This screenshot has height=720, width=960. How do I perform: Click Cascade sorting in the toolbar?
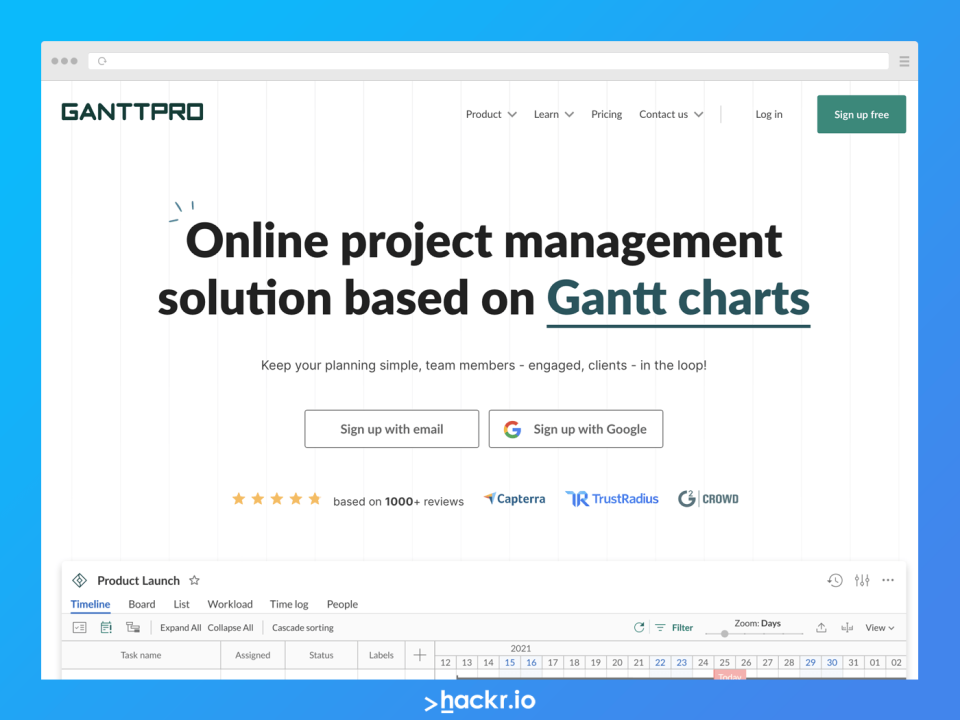pyautogui.click(x=303, y=628)
